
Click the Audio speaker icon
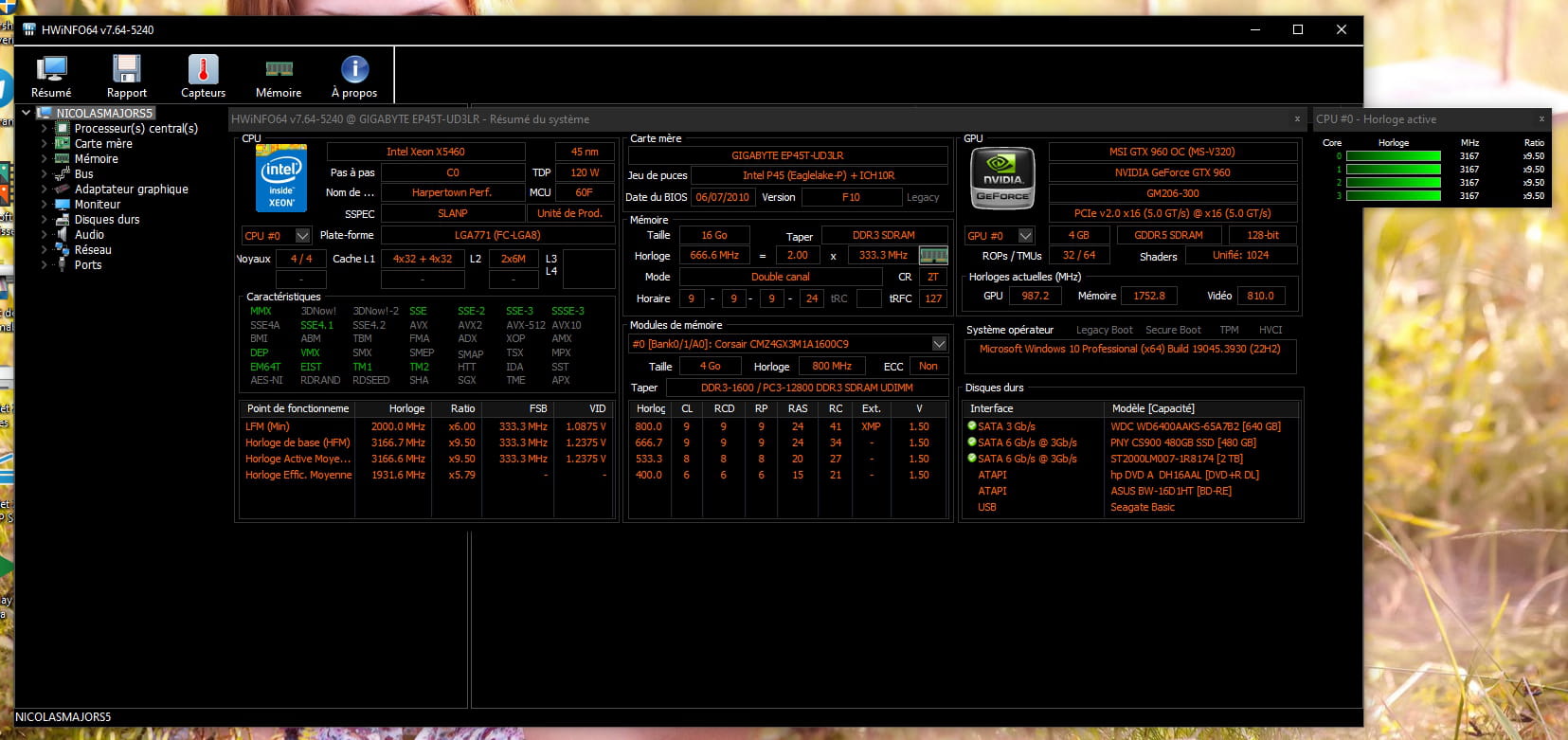coord(63,234)
